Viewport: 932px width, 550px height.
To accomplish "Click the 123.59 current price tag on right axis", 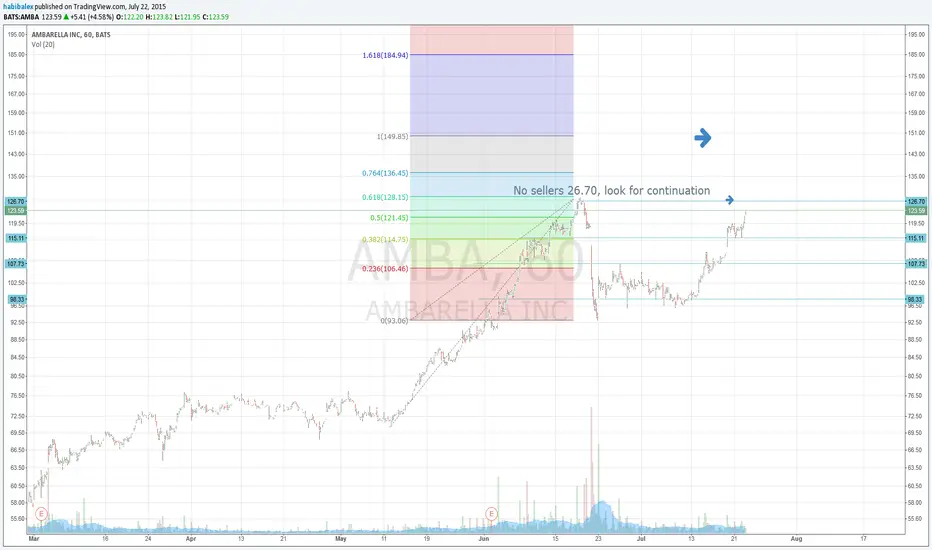I will click(x=915, y=210).
